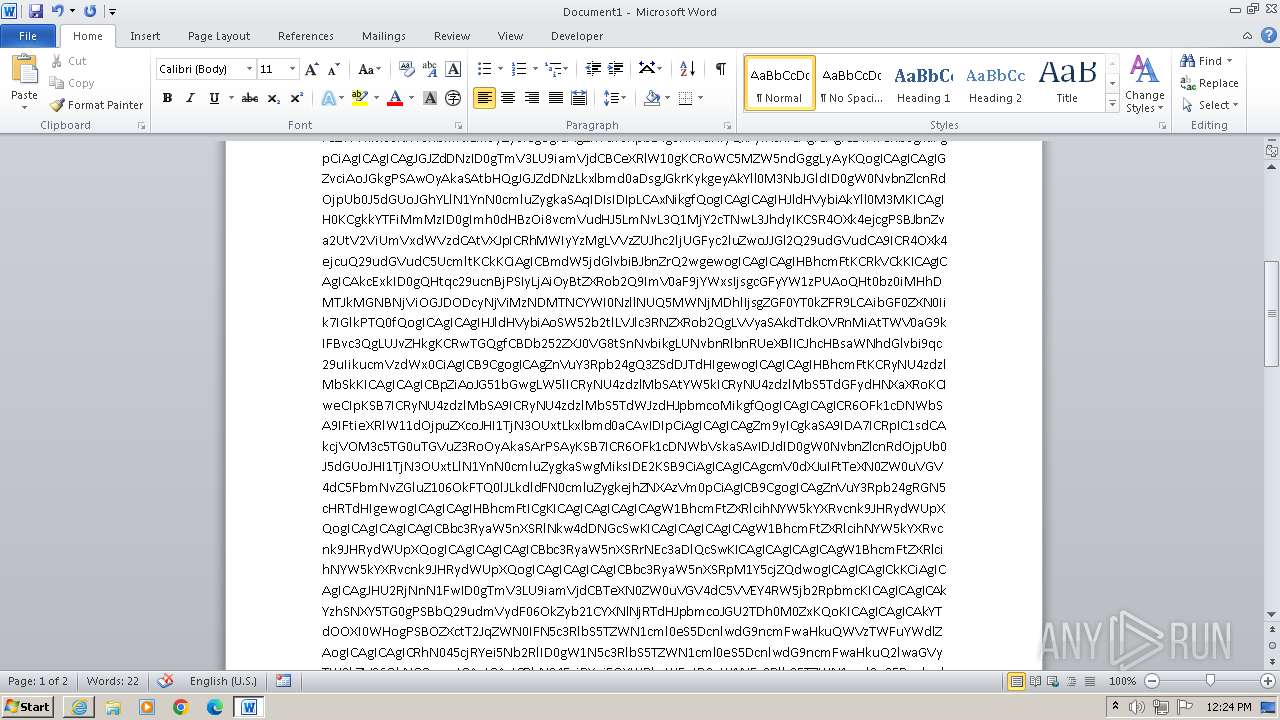This screenshot has width=1280, height=720.
Task: Toggle left text alignment
Action: pyautogui.click(x=484, y=98)
